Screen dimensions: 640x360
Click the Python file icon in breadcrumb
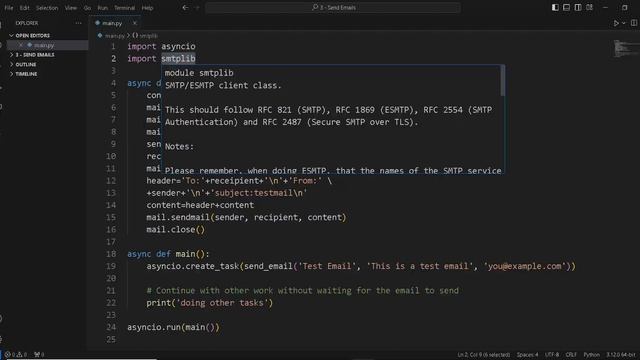click(100, 36)
